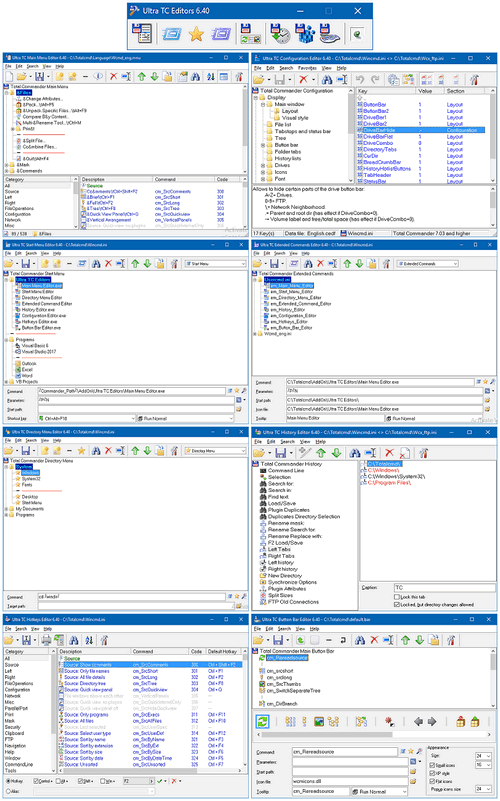The width and height of the screenshot is (500, 801).
Task: Toggle 'Small icons' checkbox in Button Bar Editor
Action: tap(432, 765)
